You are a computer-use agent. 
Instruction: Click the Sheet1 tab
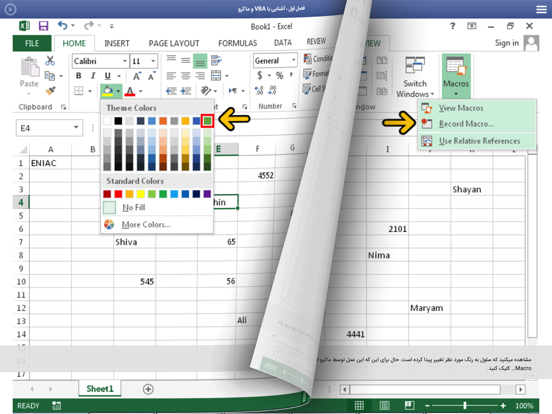pyautogui.click(x=100, y=389)
